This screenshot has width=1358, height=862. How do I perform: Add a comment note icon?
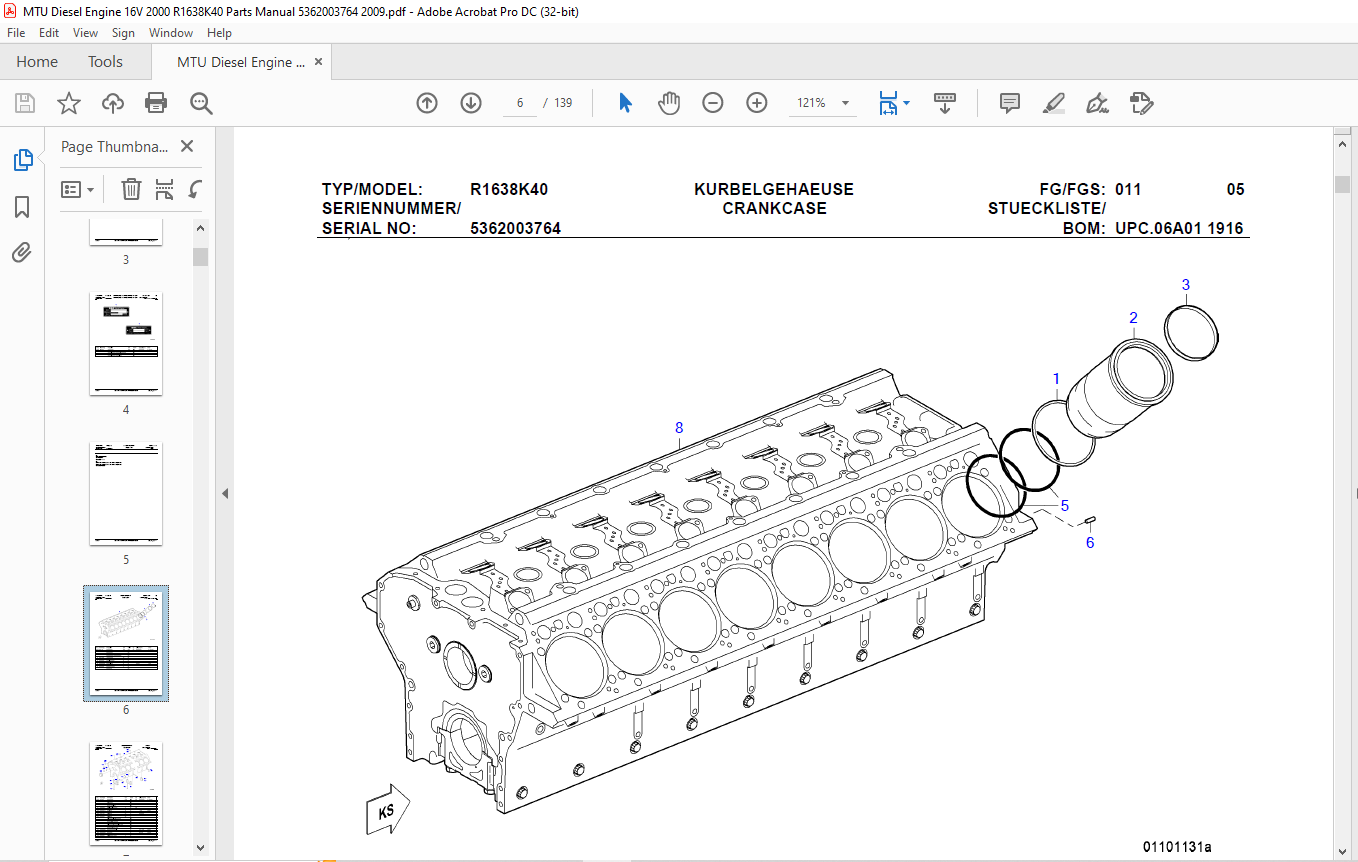[1010, 103]
